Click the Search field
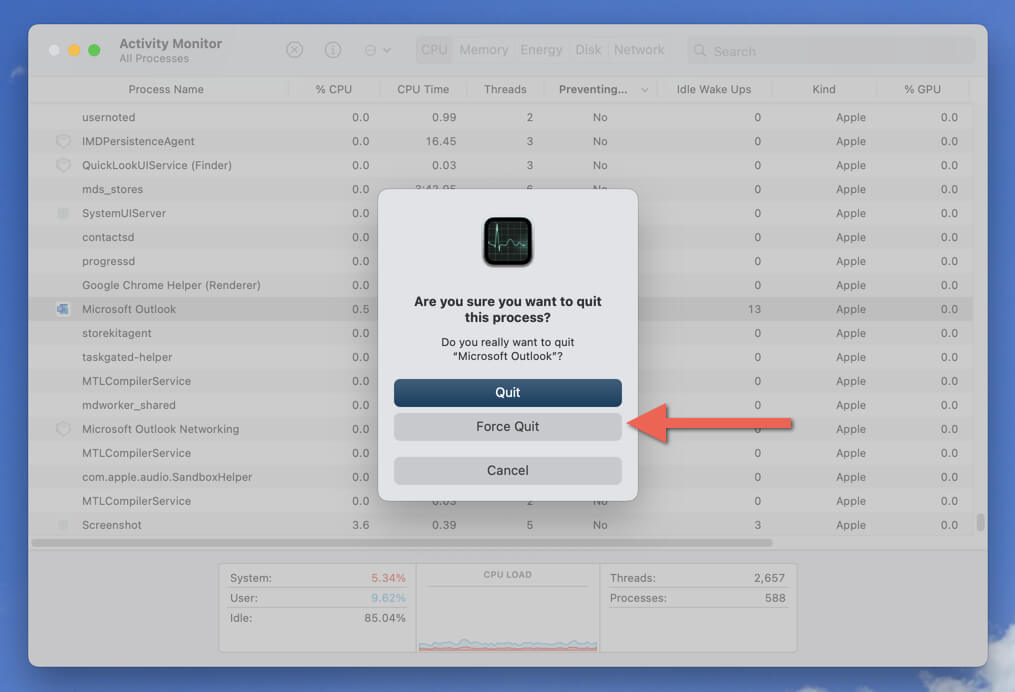This screenshot has height=692, width=1015. [831, 50]
